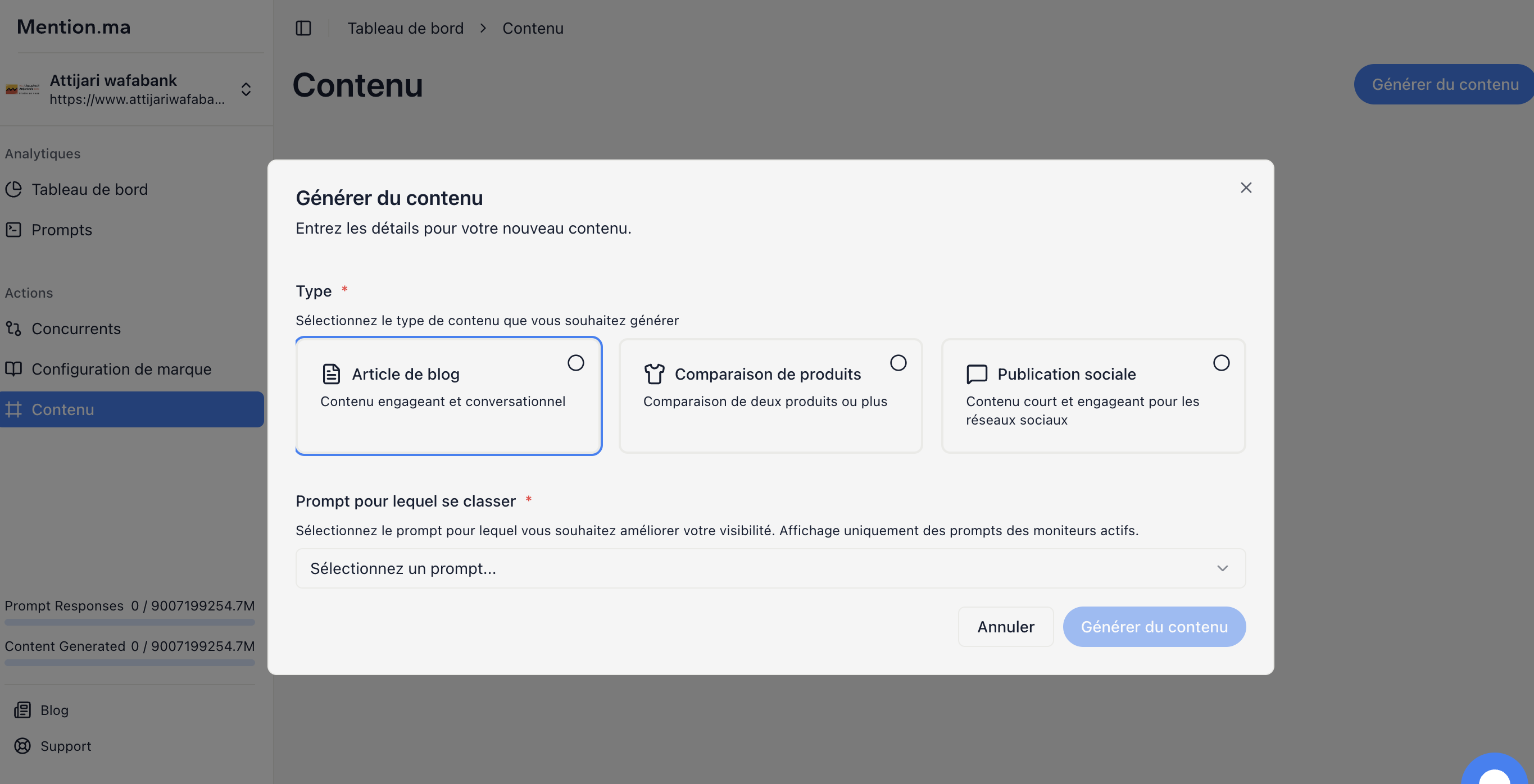The image size is (1534, 784).
Task: Click the dialog's Générer du contenu button
Action: [1154, 627]
